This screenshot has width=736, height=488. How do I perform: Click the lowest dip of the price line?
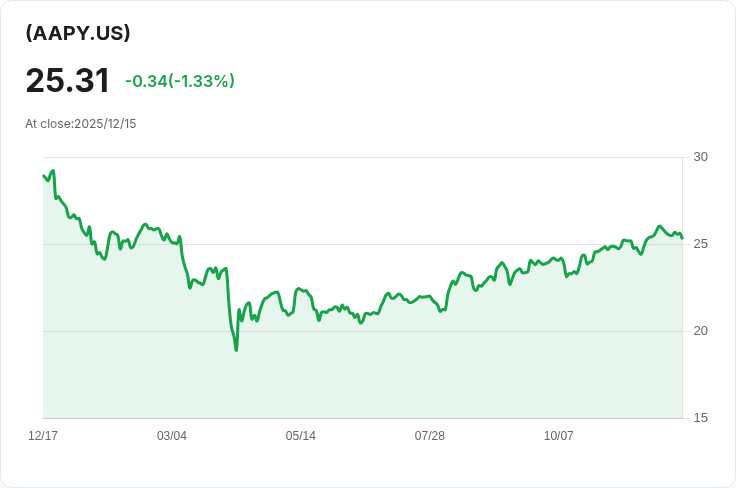pyautogui.click(x=236, y=349)
